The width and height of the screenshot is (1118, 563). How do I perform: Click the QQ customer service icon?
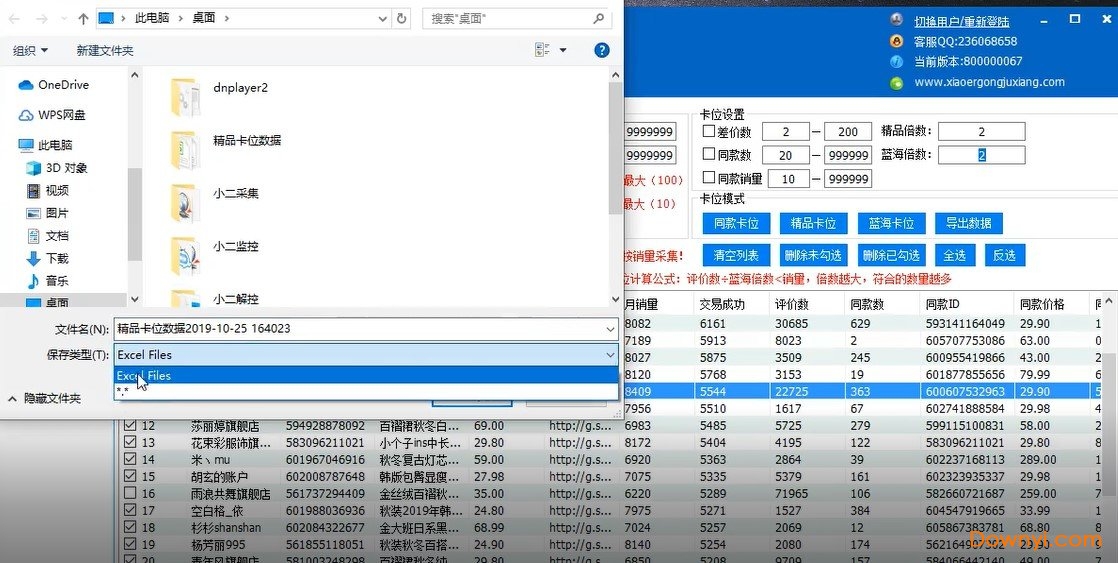point(896,41)
